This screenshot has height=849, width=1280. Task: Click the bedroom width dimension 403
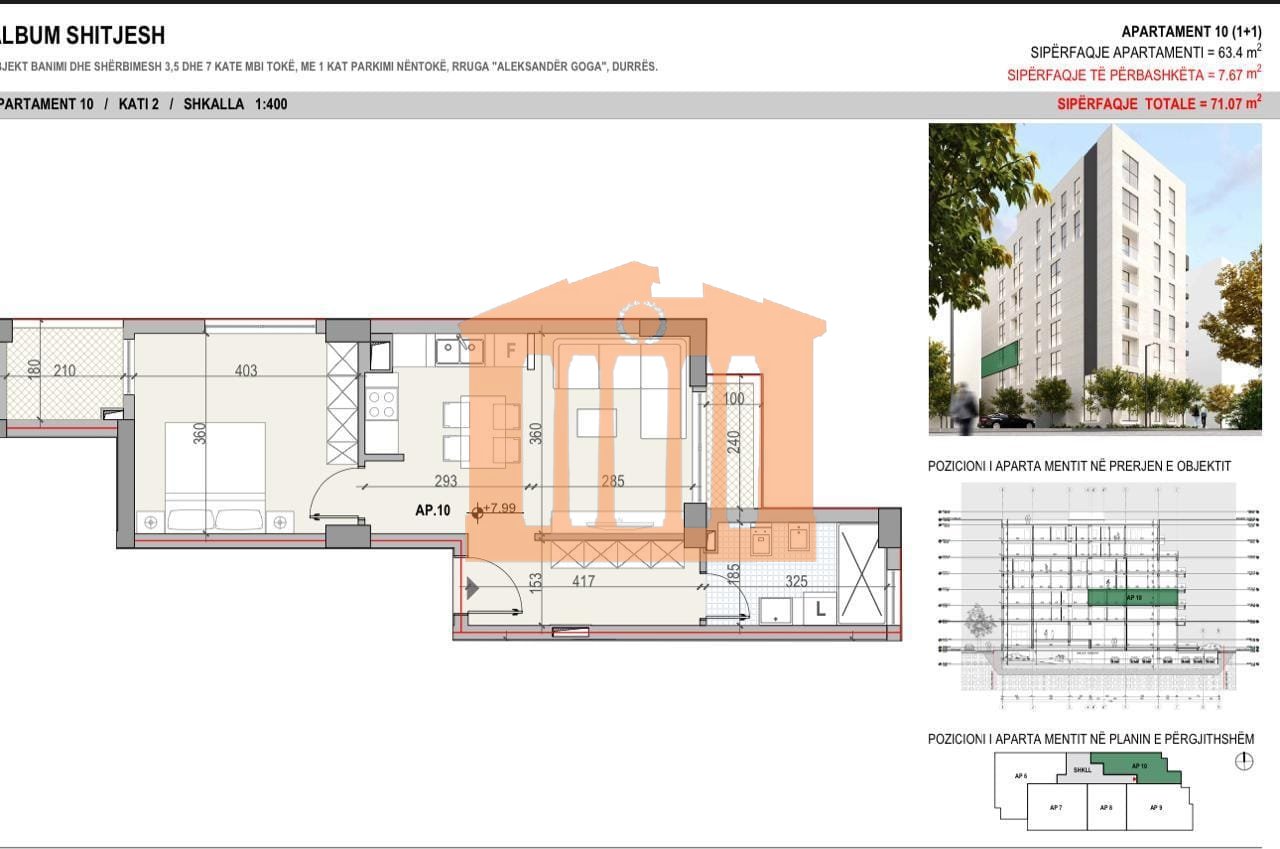pos(245,371)
